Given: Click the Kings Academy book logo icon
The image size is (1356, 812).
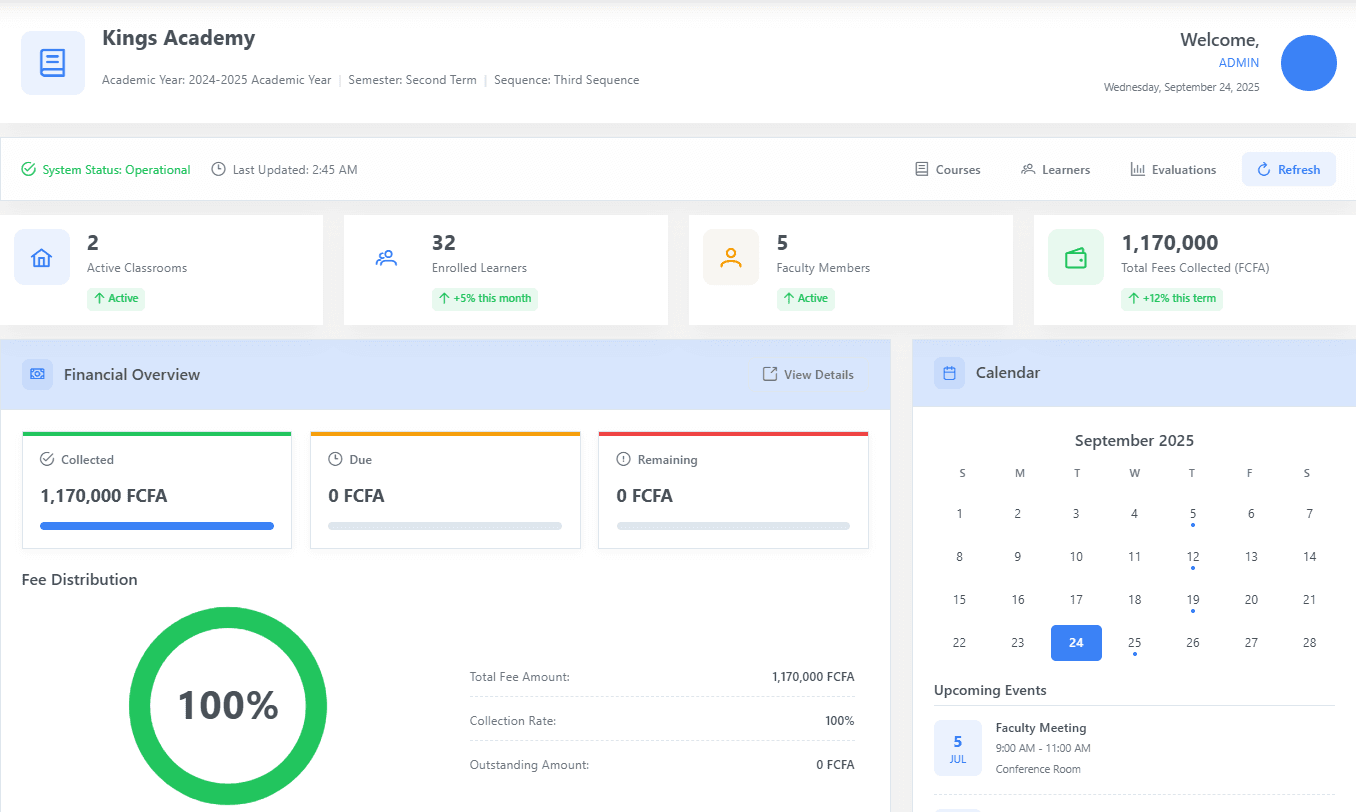Looking at the screenshot, I should [53, 63].
